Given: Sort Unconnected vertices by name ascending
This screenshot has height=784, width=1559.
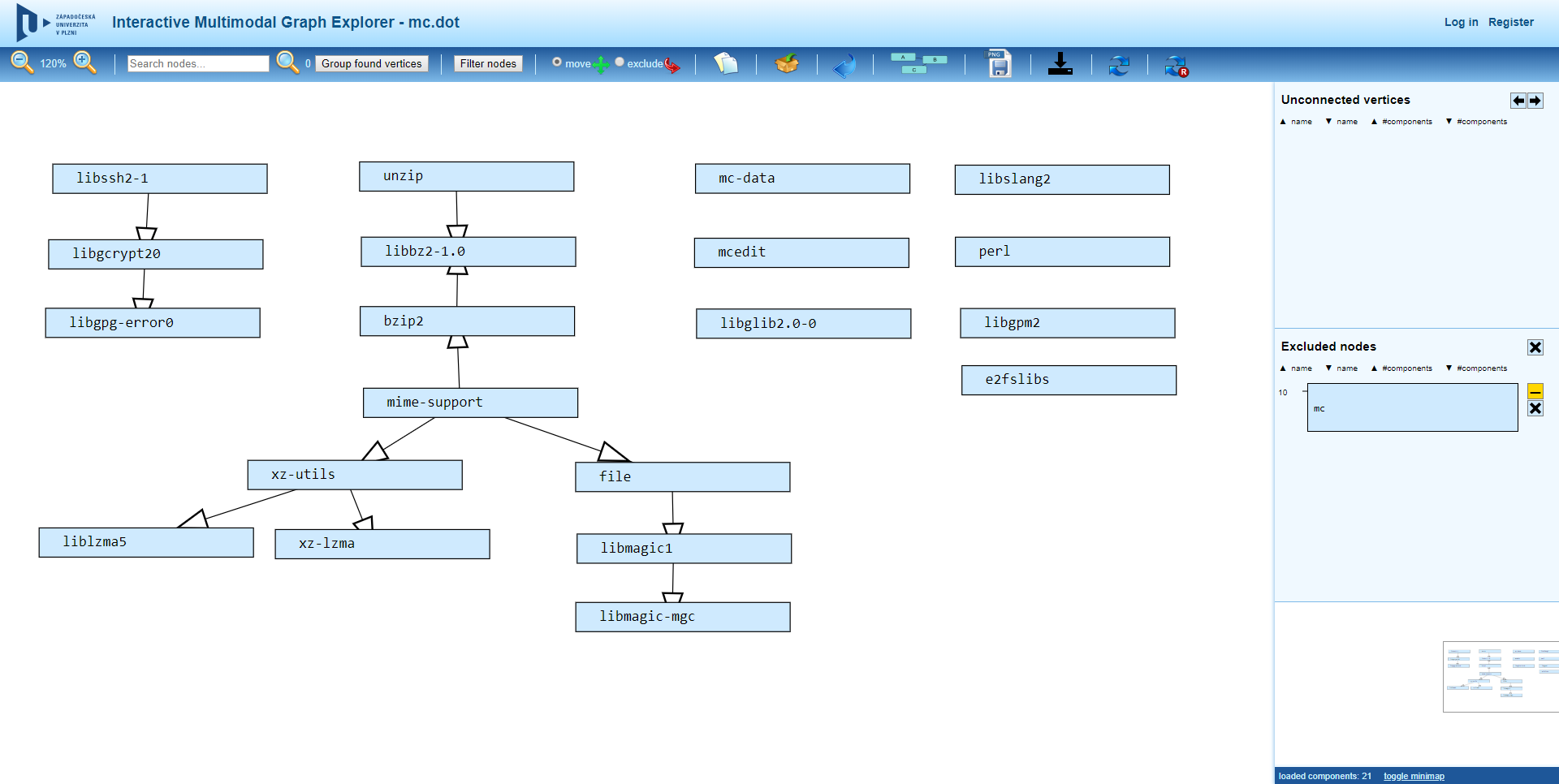Looking at the screenshot, I should [x=1296, y=122].
